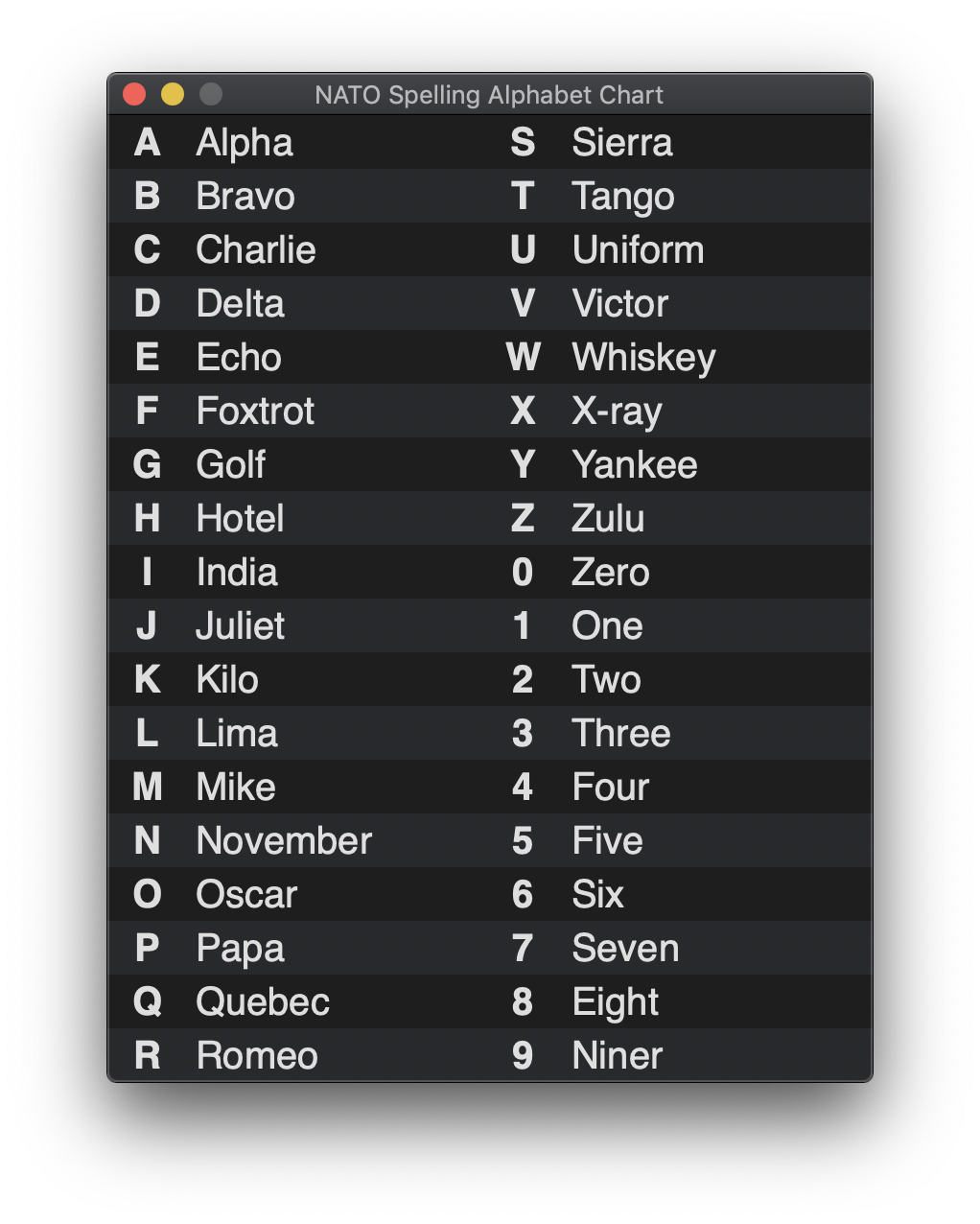980x1224 pixels.
Task: Click the letter H for Hotel
Action: [x=147, y=519]
